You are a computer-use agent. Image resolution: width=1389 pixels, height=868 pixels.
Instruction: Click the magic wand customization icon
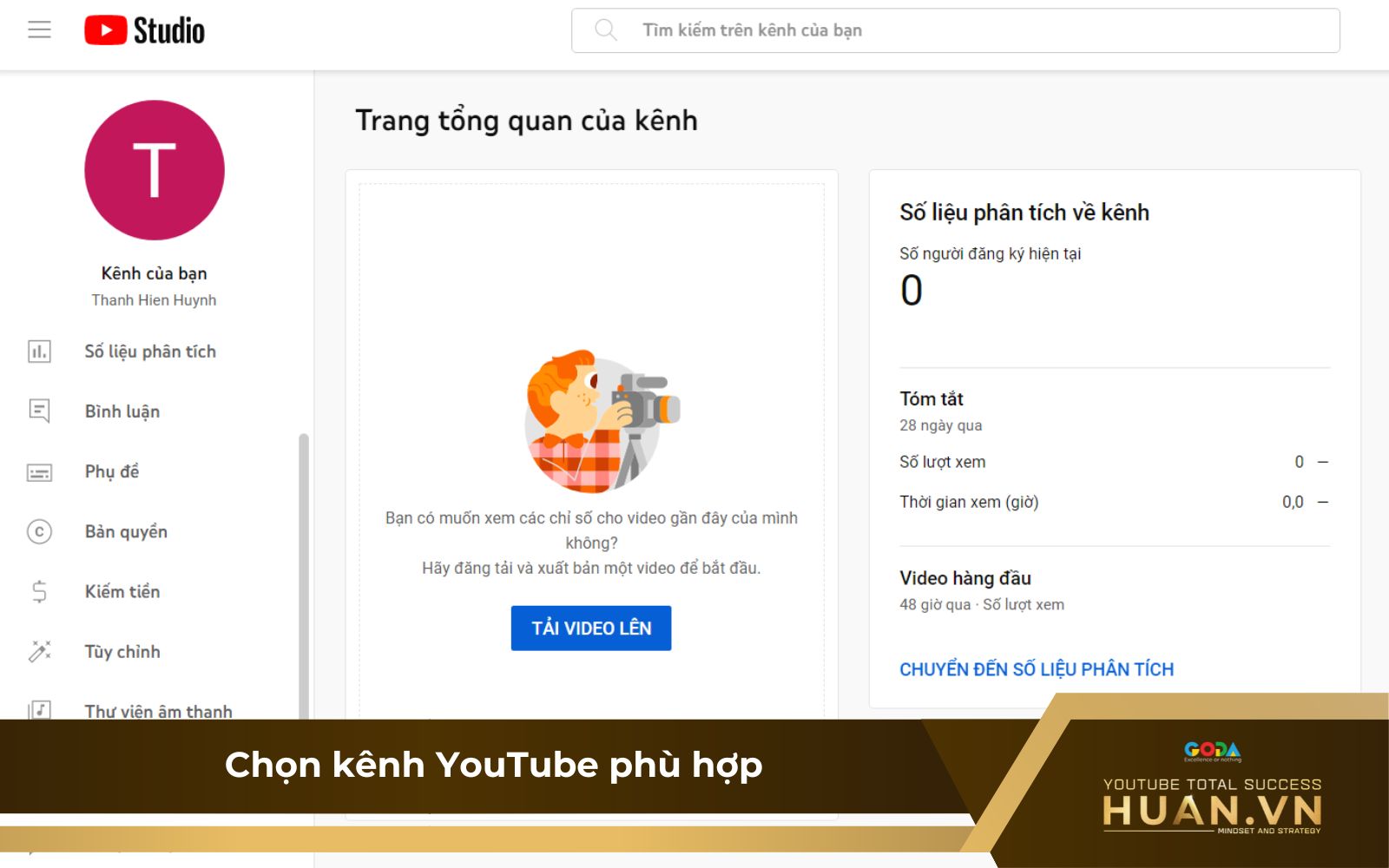pos(39,652)
